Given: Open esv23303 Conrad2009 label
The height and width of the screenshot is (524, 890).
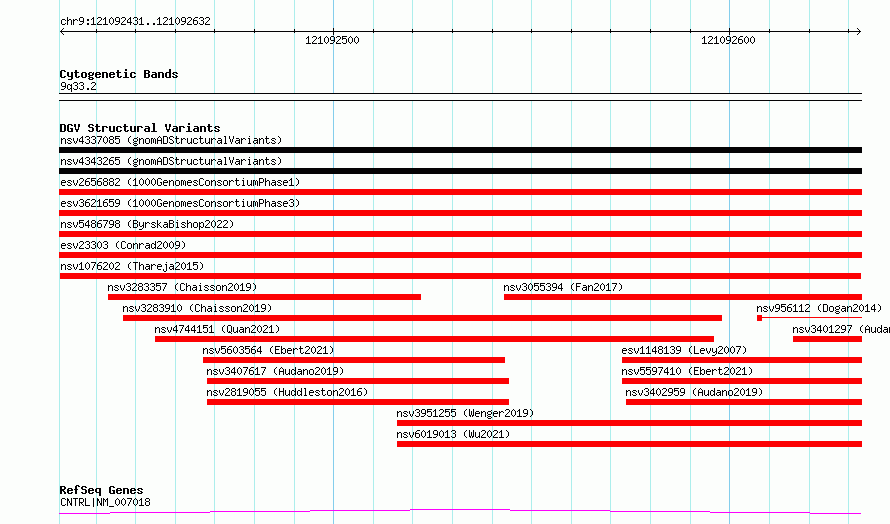Looking at the screenshot, I should click(x=123, y=245).
